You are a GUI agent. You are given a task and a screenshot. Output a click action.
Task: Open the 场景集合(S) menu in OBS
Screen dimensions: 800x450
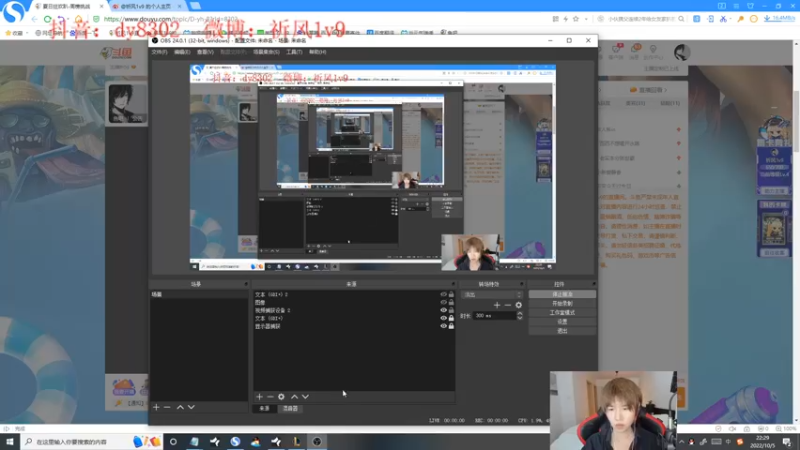coord(266,52)
